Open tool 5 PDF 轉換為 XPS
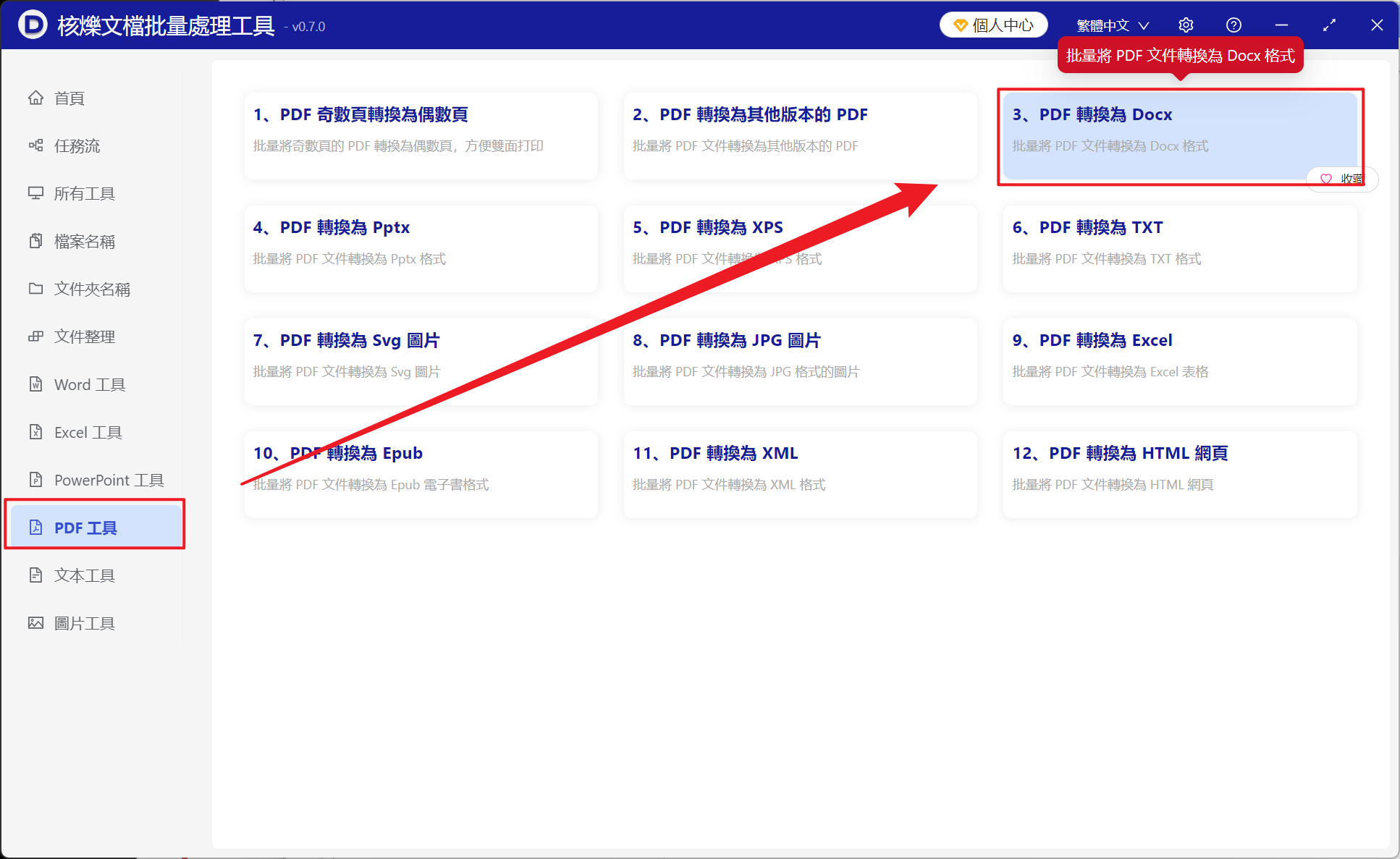The width and height of the screenshot is (1400, 859). (800, 248)
